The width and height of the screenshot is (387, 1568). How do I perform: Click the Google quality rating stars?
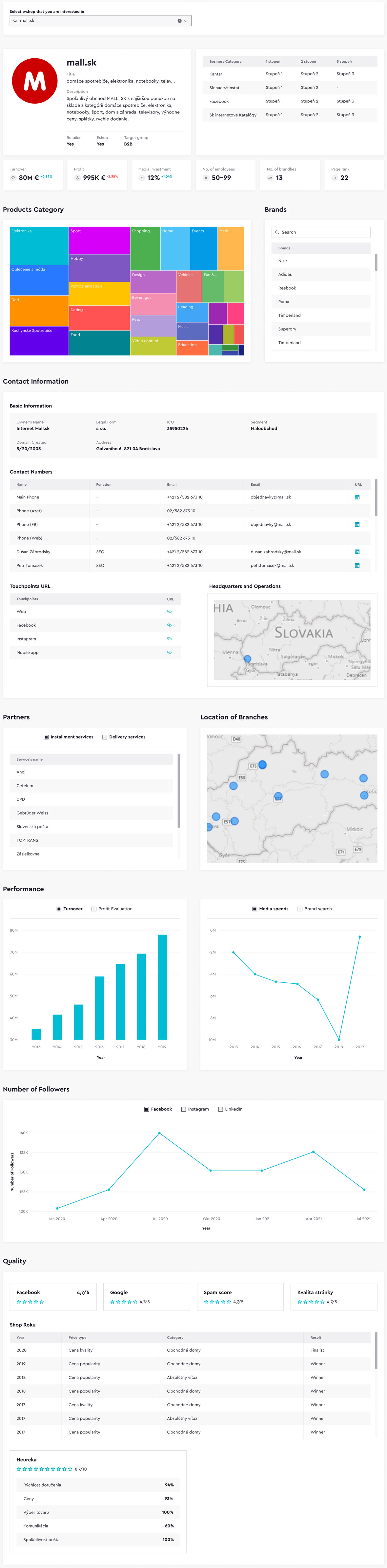(124, 1302)
